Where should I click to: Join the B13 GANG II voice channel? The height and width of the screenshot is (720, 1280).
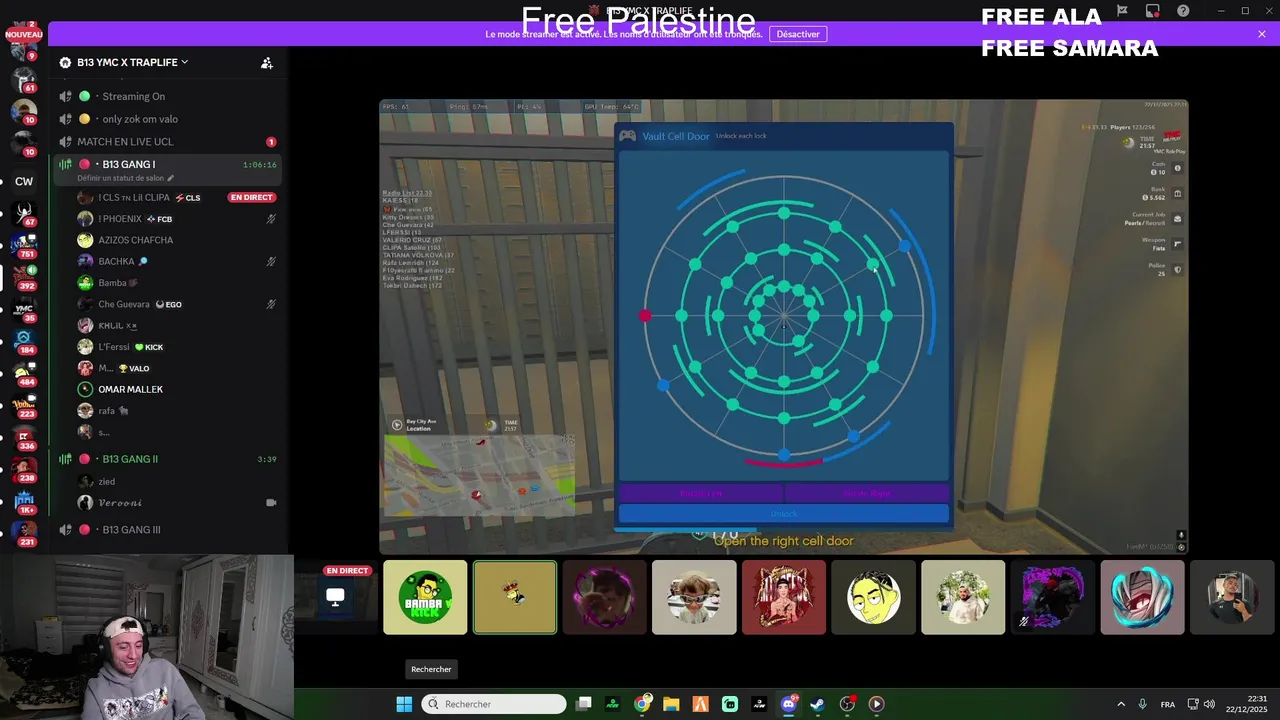pos(167,459)
